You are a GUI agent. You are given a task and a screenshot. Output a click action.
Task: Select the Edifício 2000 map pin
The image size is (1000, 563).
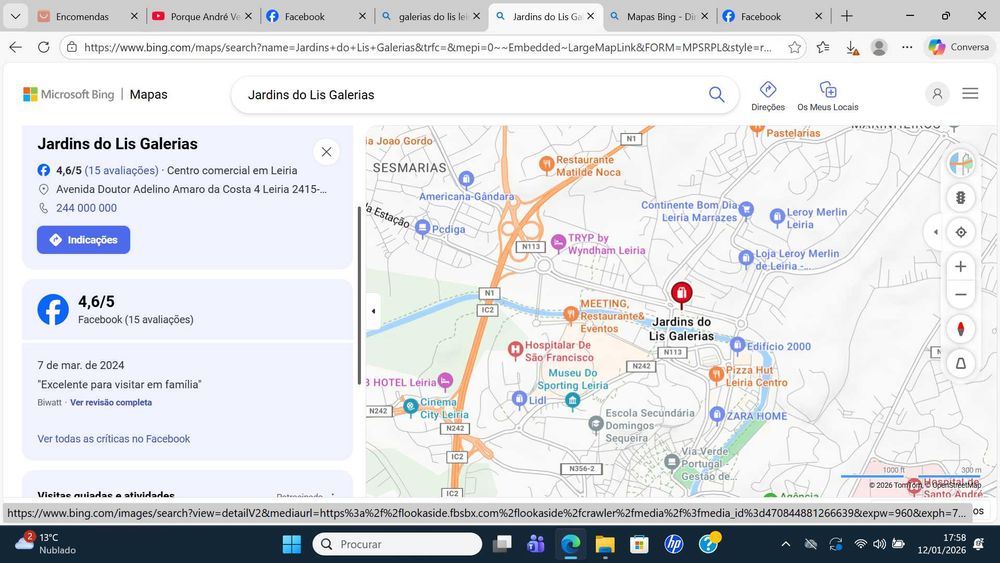pyautogui.click(x=737, y=346)
